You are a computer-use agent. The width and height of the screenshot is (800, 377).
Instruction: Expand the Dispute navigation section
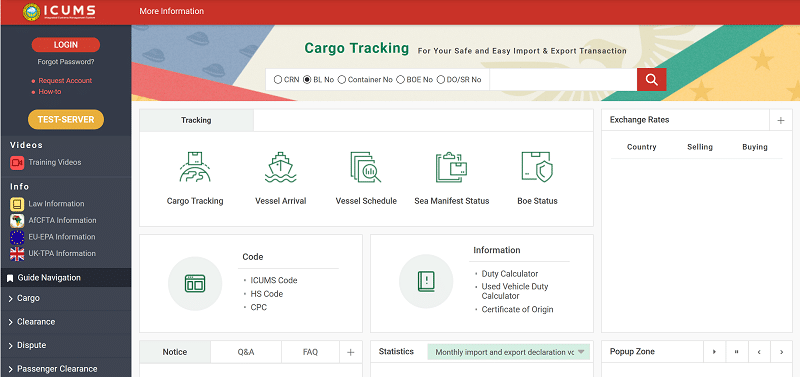pyautogui.click(x=66, y=345)
